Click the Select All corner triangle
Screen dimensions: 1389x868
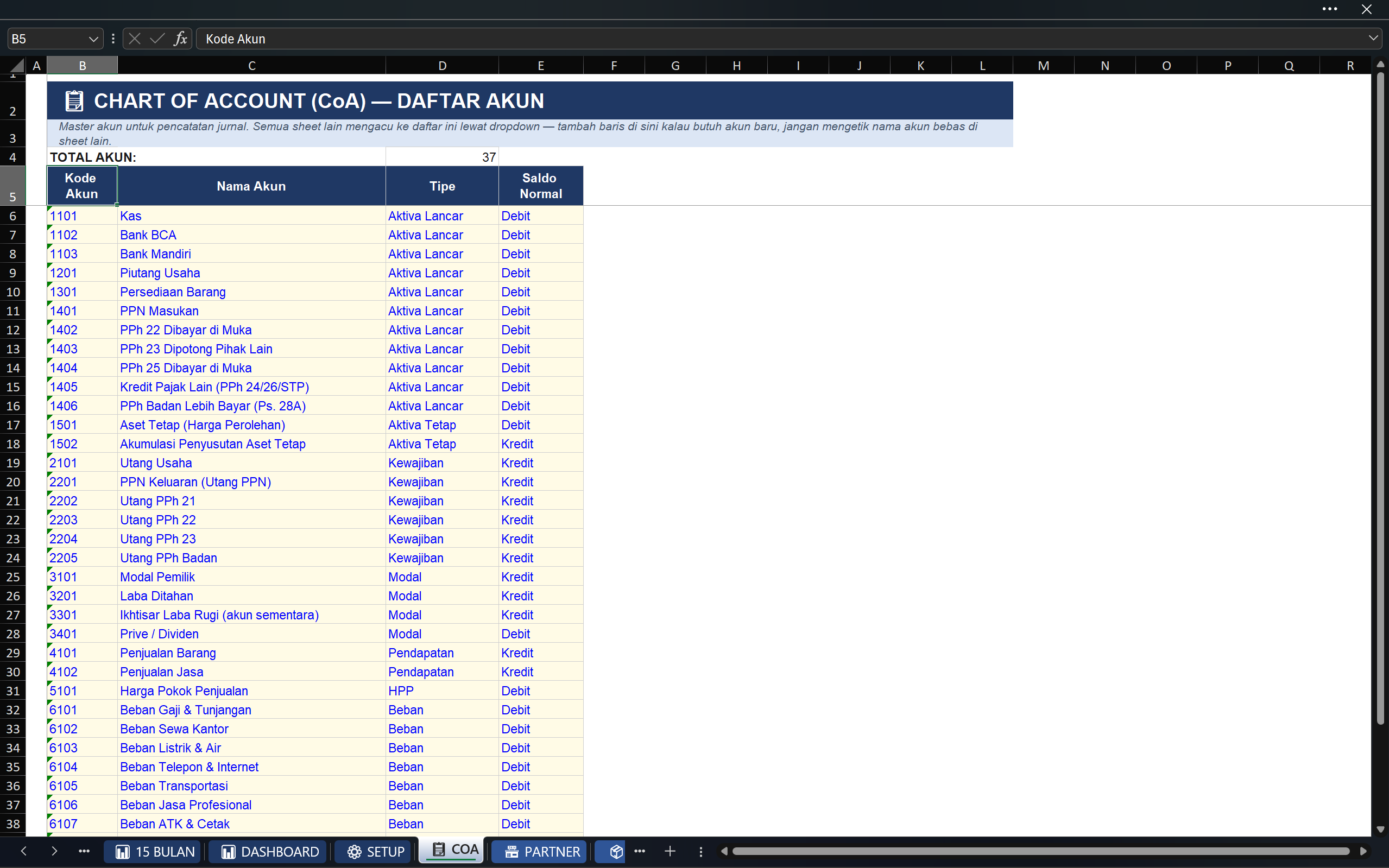point(16,65)
